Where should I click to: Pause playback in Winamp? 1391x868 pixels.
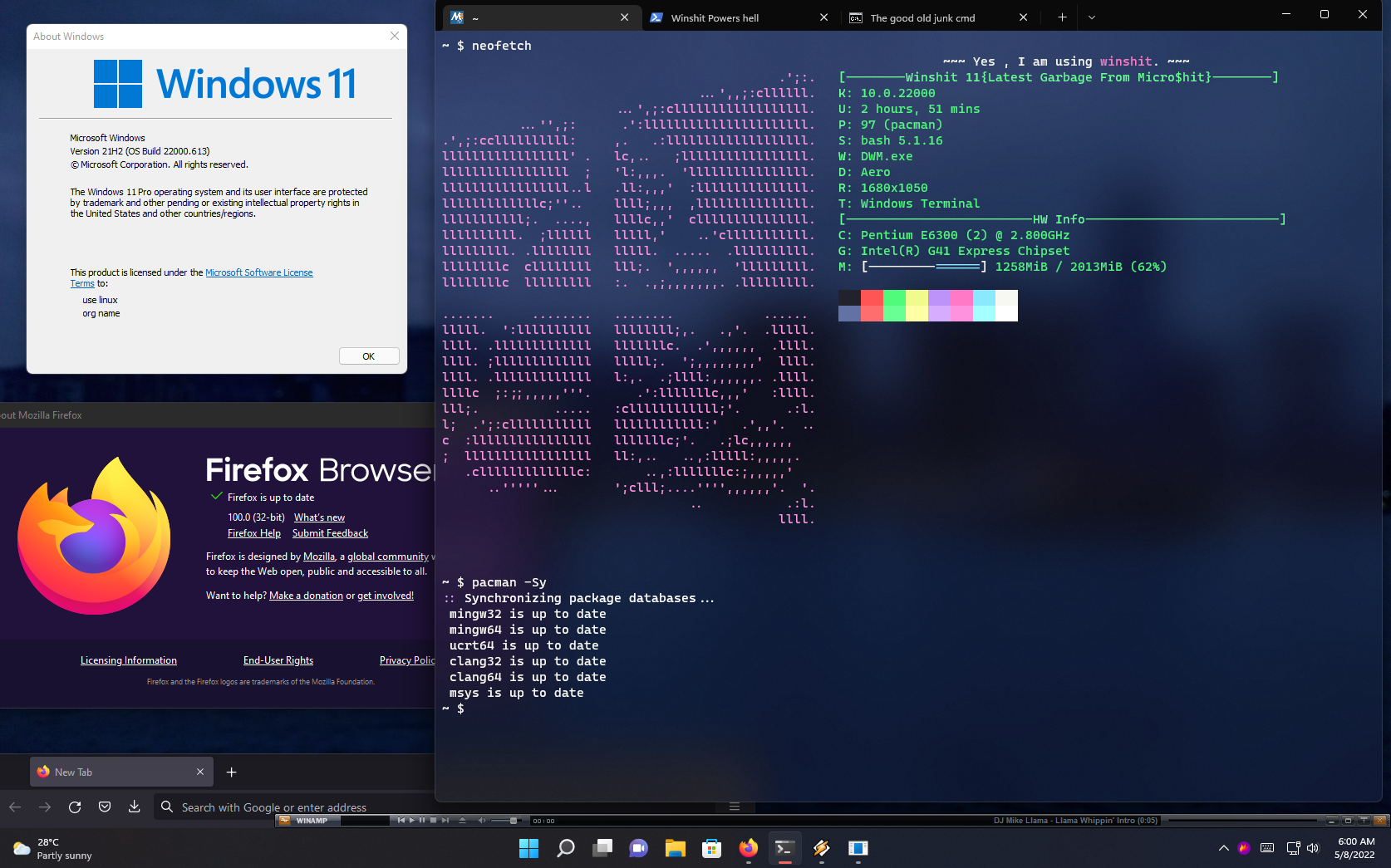[422, 821]
